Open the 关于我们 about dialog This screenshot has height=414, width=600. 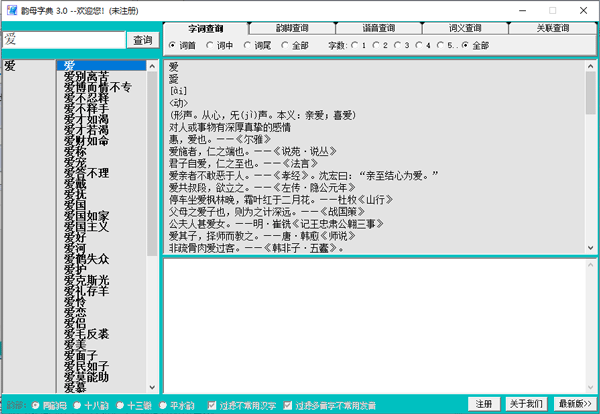pos(527,403)
